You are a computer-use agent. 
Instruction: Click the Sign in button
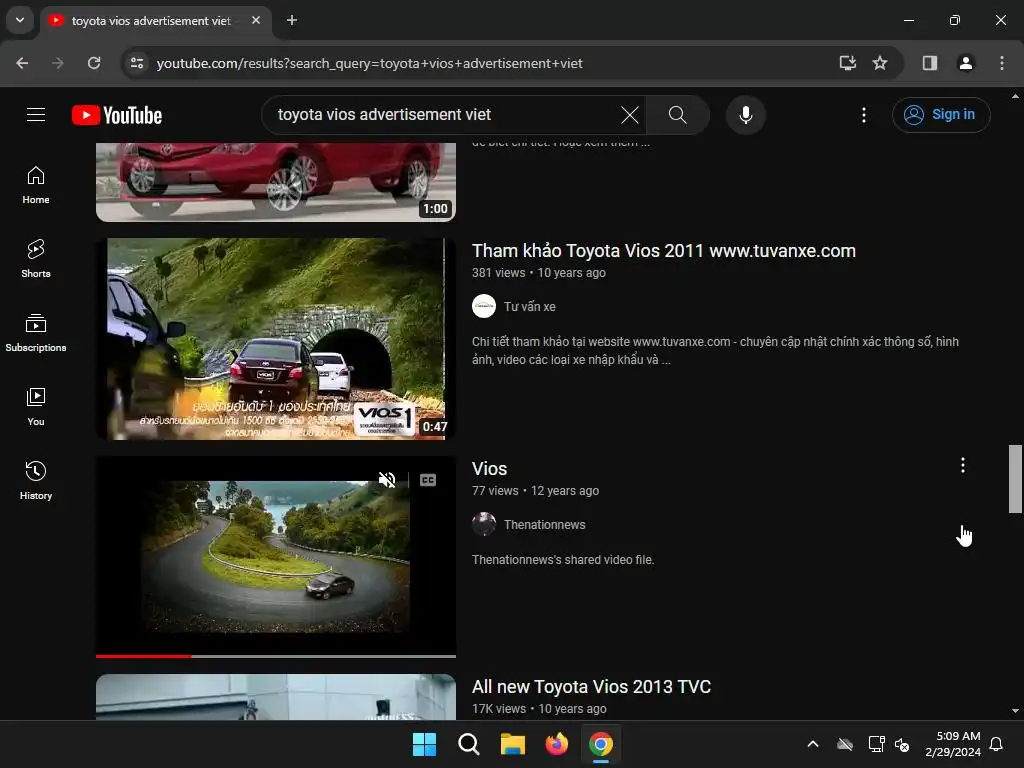[x=941, y=115]
